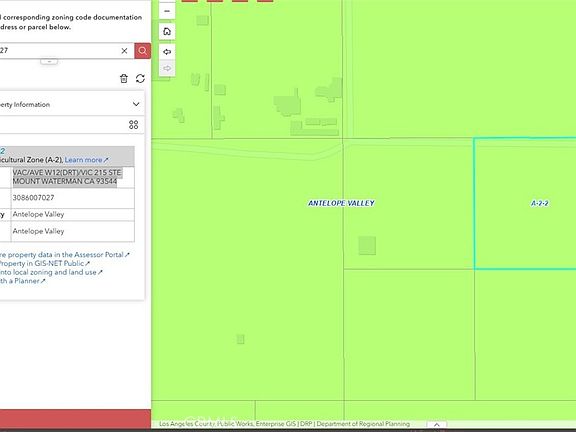This screenshot has width=576, height=432.
Task: Open the Planner contact link
Action: pyautogui.click(x=22, y=281)
